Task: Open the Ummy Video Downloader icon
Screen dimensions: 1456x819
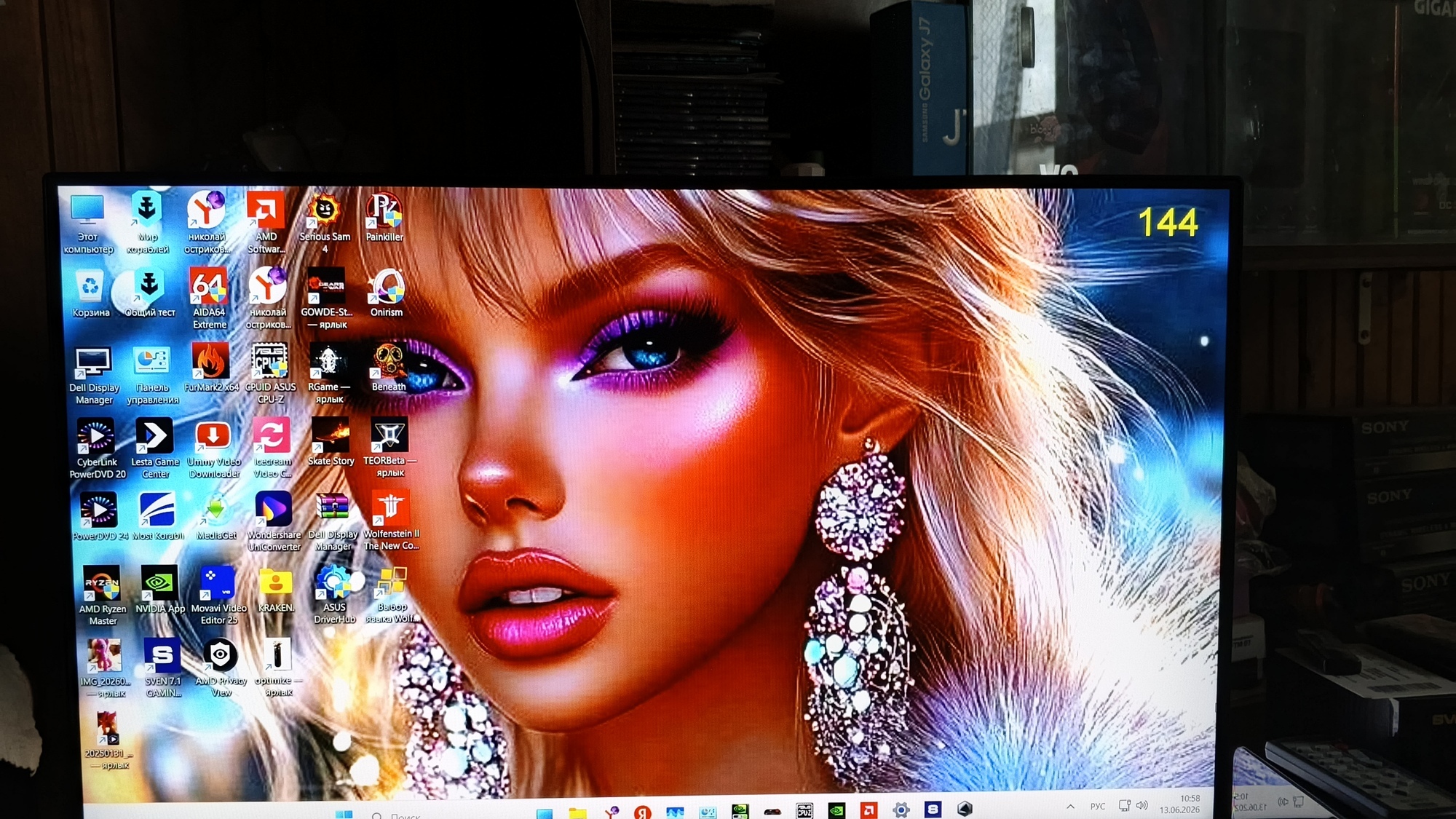Action: (214, 448)
